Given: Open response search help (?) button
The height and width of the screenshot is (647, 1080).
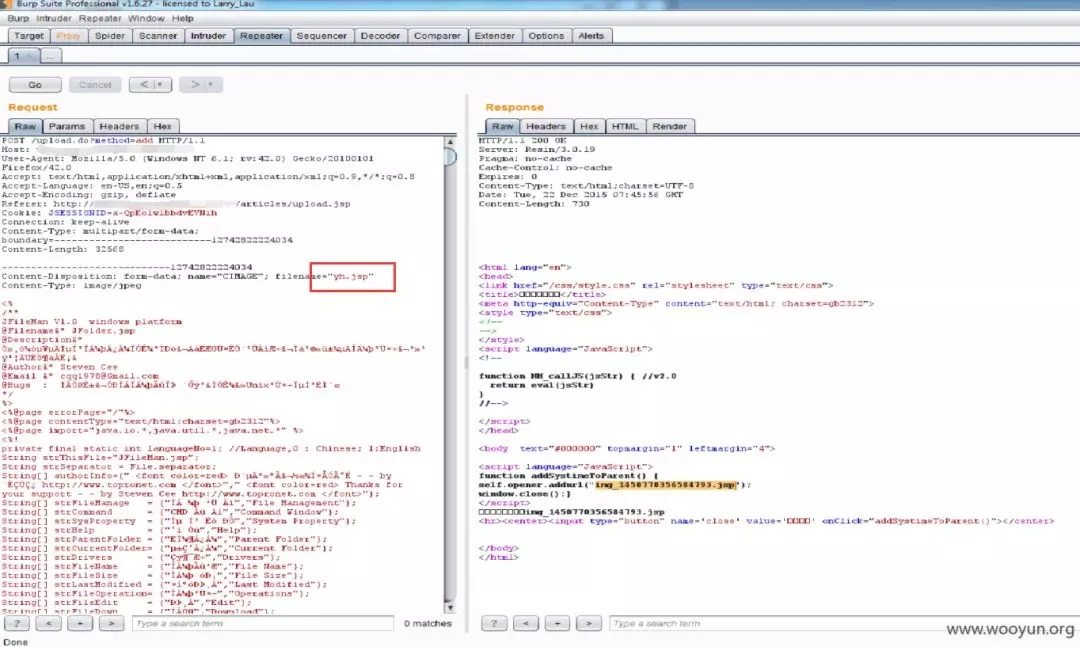Looking at the screenshot, I should 494,623.
